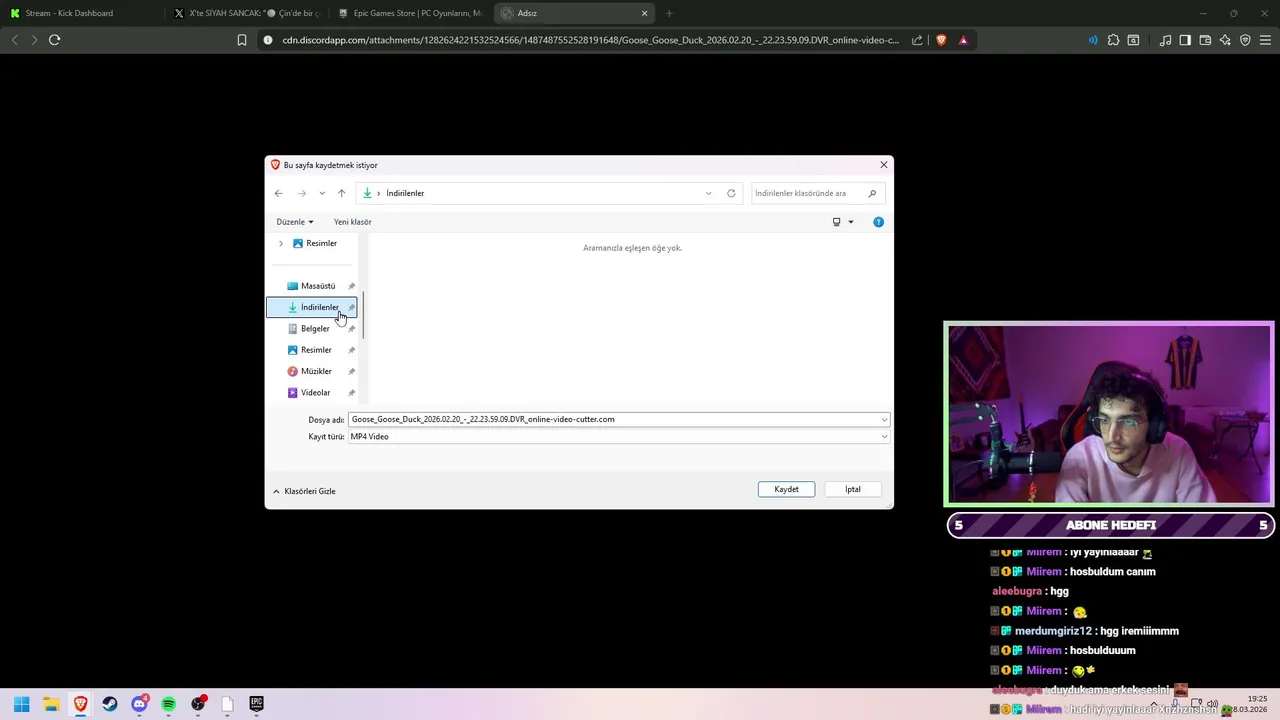Create a folder with Yeni klasör
The image size is (1280, 720).
point(352,222)
